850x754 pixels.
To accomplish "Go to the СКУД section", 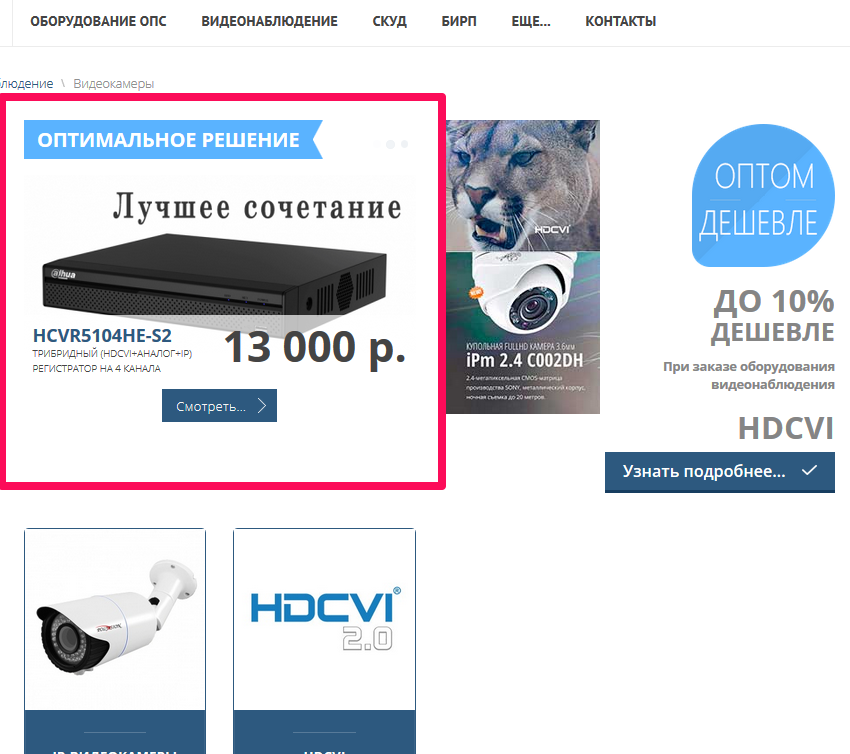I will tap(389, 21).
